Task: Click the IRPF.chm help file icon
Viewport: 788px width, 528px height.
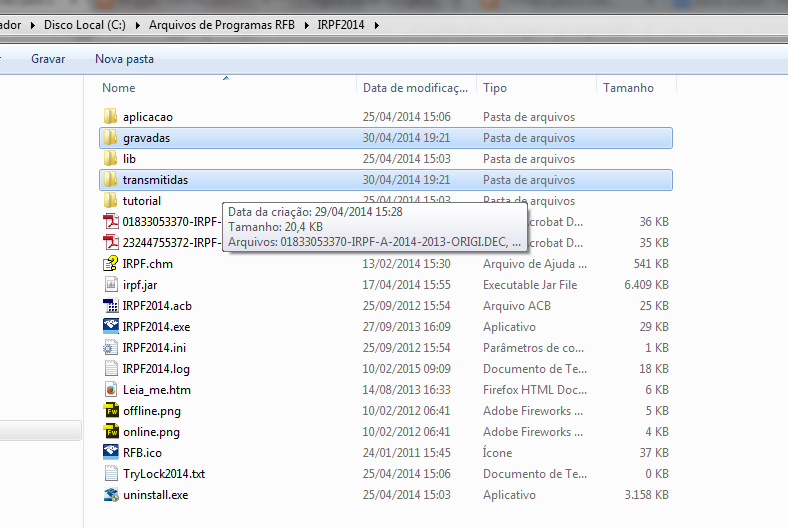Action: pos(111,264)
